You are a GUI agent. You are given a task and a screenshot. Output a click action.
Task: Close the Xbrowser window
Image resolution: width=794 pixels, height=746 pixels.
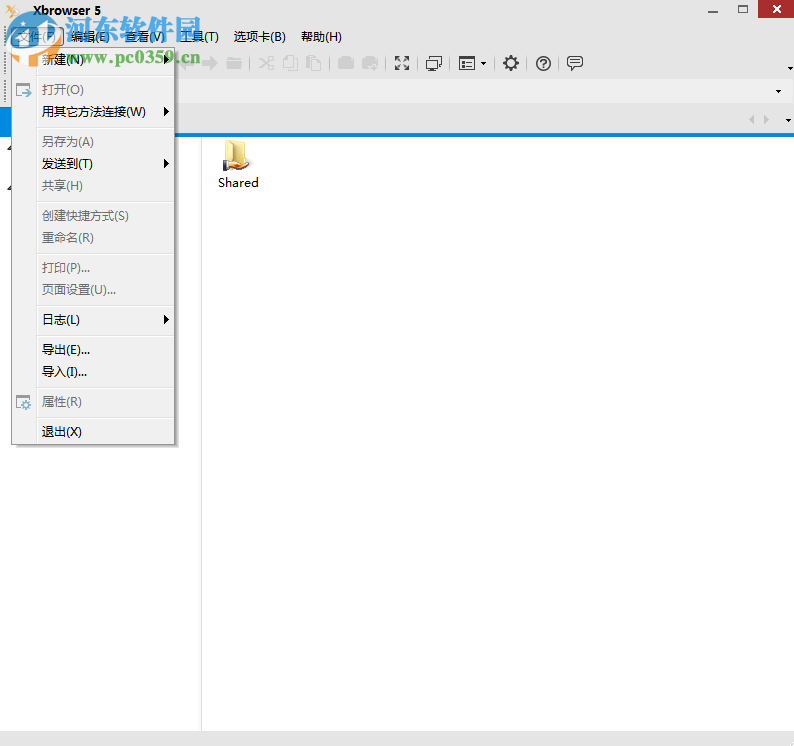click(x=776, y=9)
